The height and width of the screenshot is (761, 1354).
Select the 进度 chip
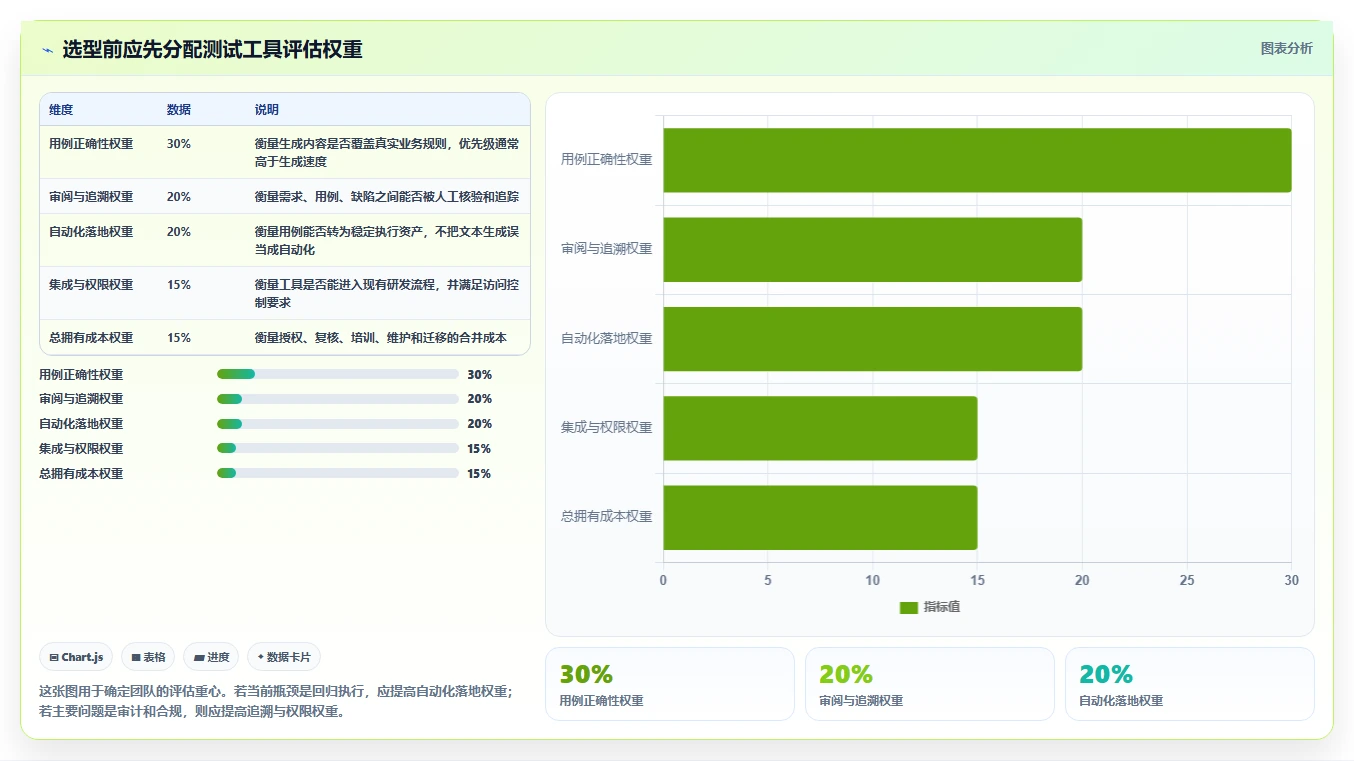click(212, 657)
